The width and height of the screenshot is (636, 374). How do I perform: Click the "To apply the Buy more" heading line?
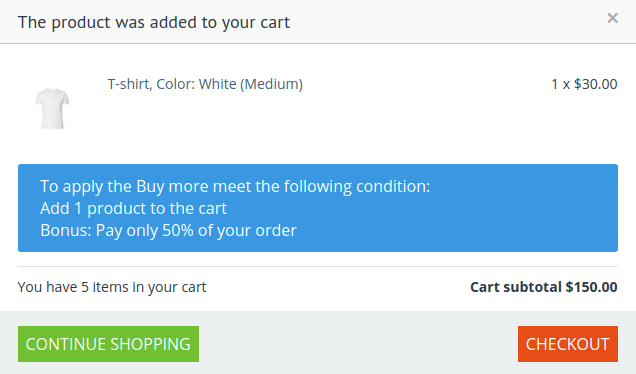235,187
